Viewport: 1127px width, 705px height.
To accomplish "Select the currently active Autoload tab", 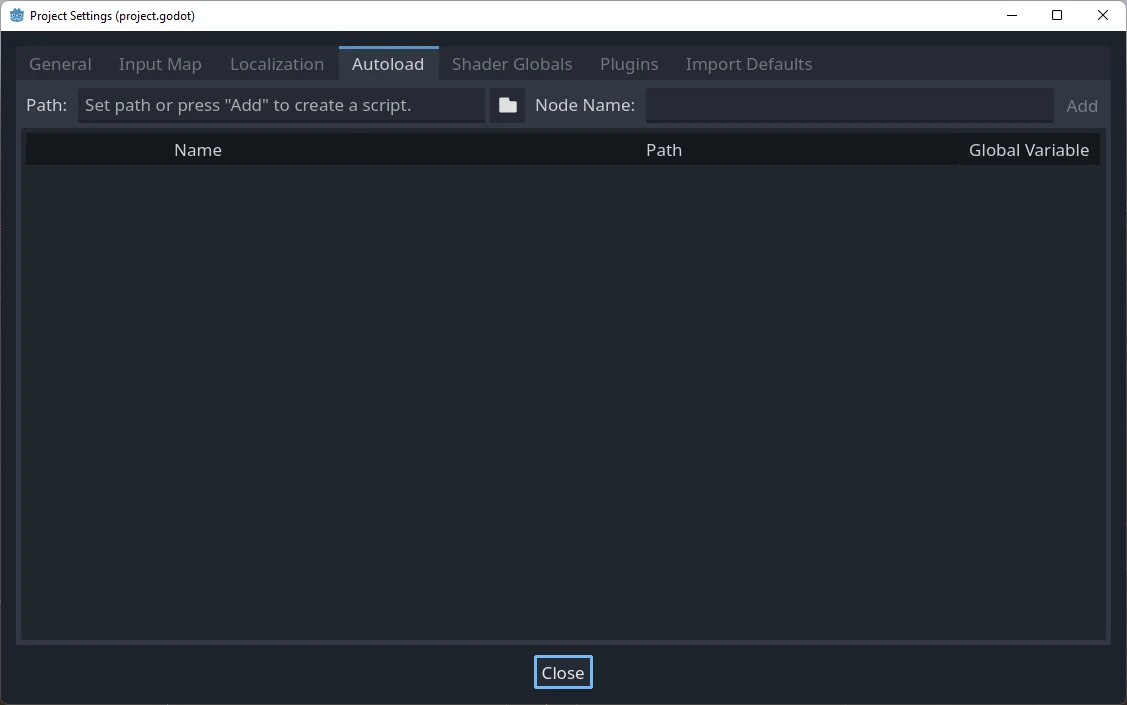I will [x=388, y=63].
